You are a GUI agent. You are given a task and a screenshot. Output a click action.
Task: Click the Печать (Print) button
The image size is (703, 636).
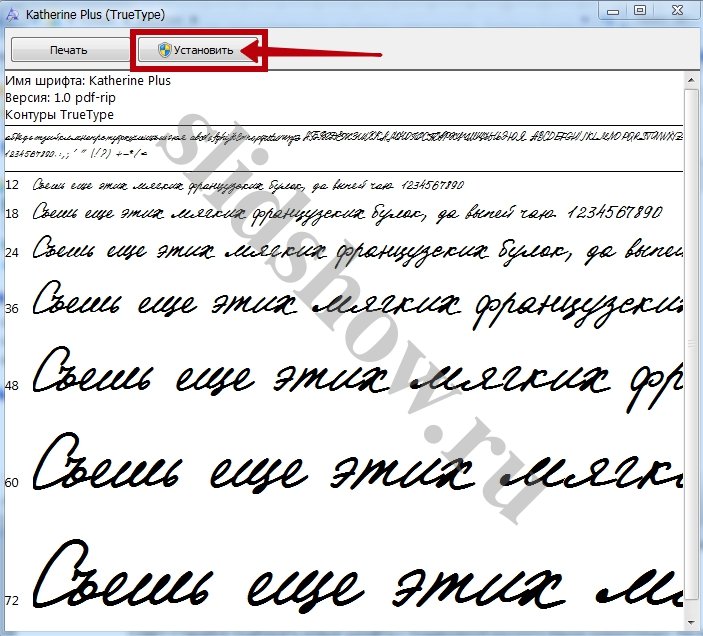pos(69,50)
